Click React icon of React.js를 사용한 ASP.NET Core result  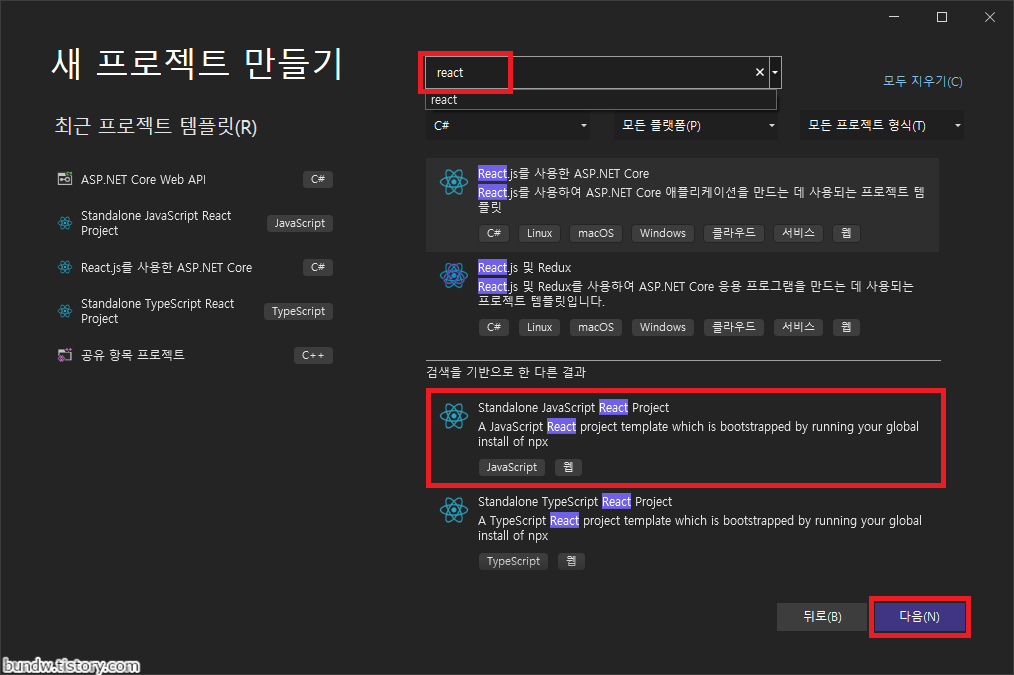(x=454, y=182)
